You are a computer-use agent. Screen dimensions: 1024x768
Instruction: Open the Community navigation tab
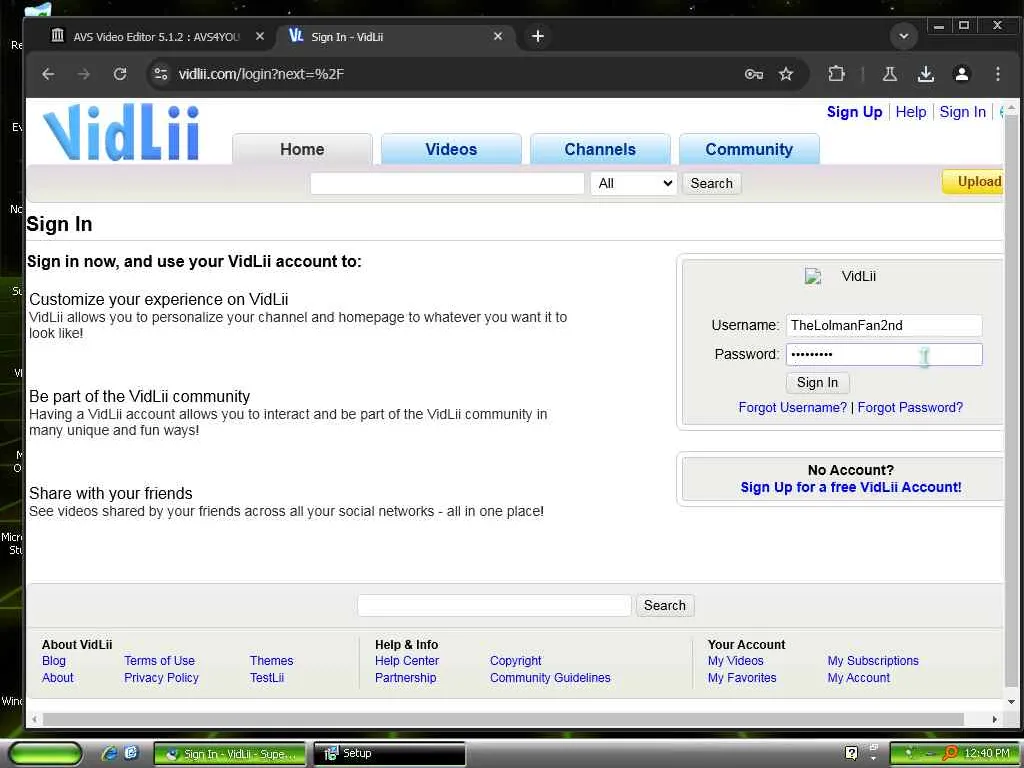click(749, 150)
